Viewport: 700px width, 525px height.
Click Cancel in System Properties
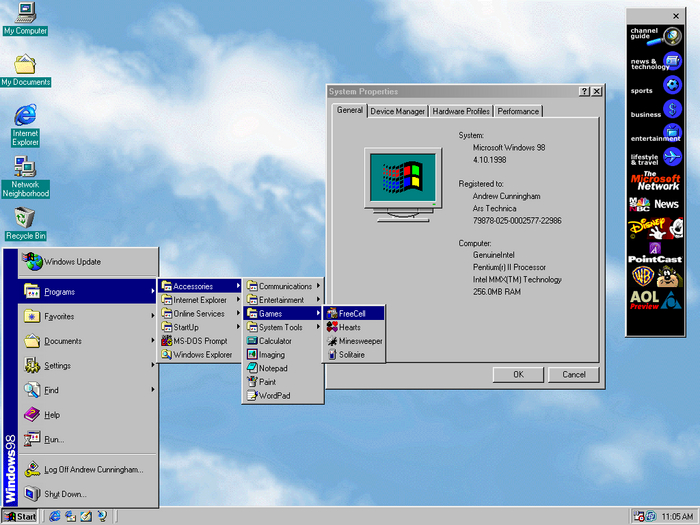(x=574, y=374)
